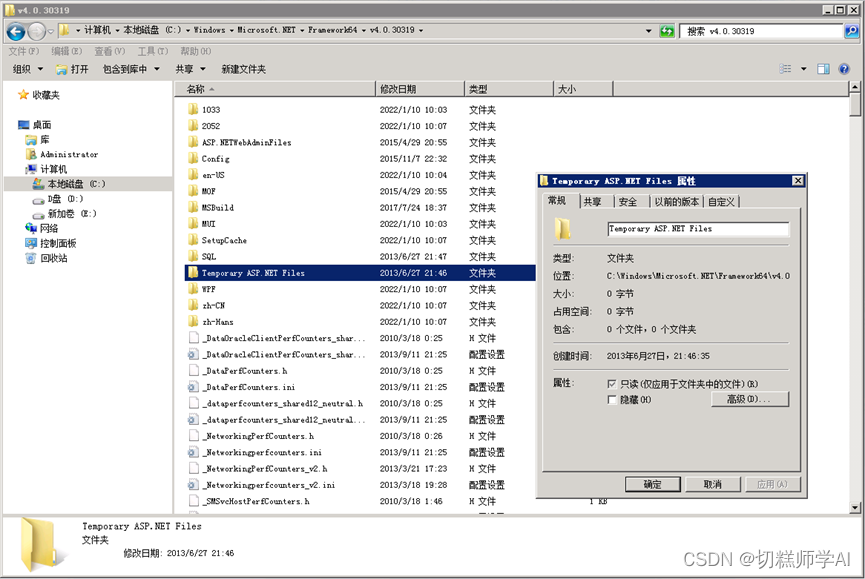Open the 包含到库中 dropdown
Viewport: 865px width, 579px height.
coord(131,69)
